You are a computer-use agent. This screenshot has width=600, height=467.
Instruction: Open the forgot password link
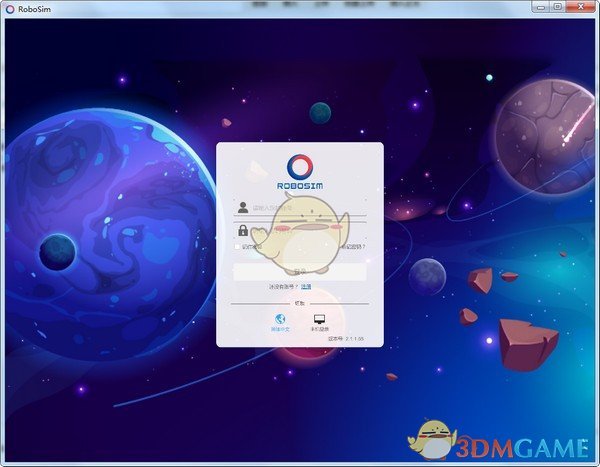[x=353, y=247]
